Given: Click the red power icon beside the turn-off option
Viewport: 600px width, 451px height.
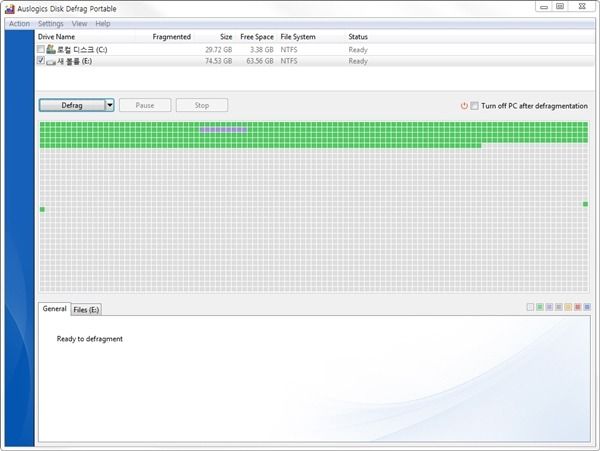Looking at the screenshot, I should tap(464, 106).
